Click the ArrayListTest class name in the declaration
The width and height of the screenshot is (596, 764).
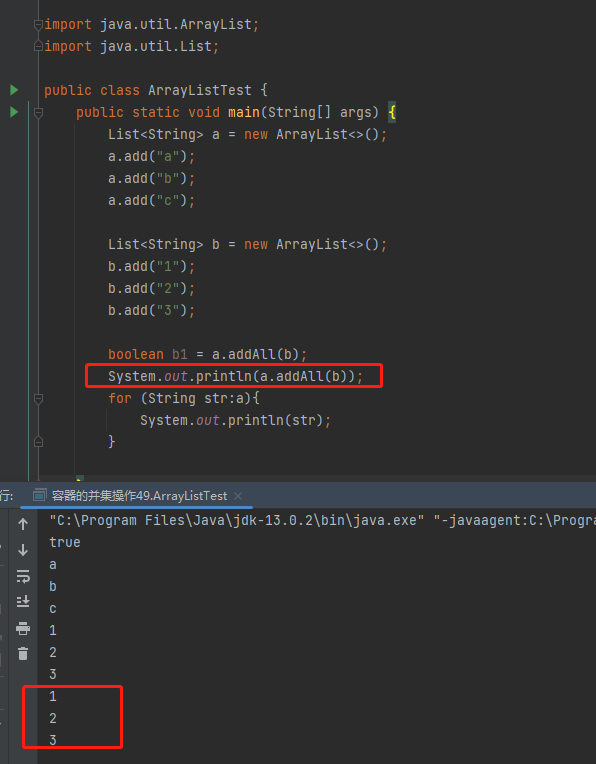[200, 90]
